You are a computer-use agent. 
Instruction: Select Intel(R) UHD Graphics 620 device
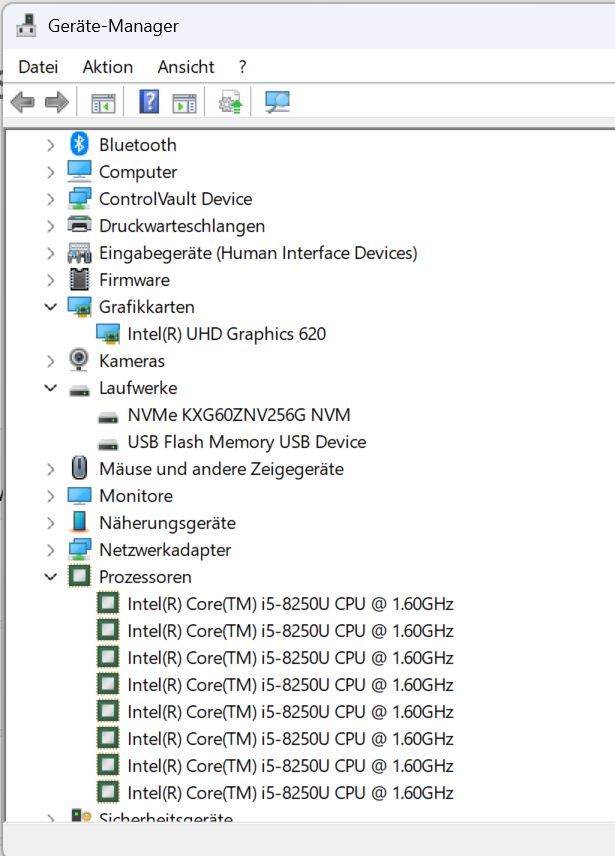click(226, 334)
